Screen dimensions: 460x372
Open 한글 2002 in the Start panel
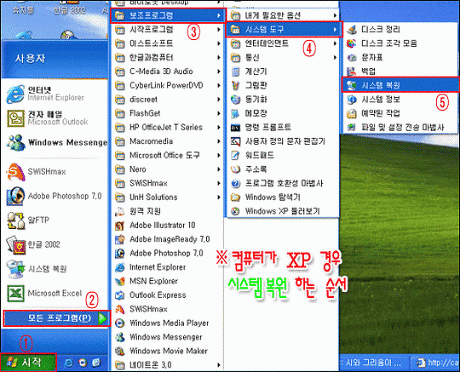coord(33,245)
